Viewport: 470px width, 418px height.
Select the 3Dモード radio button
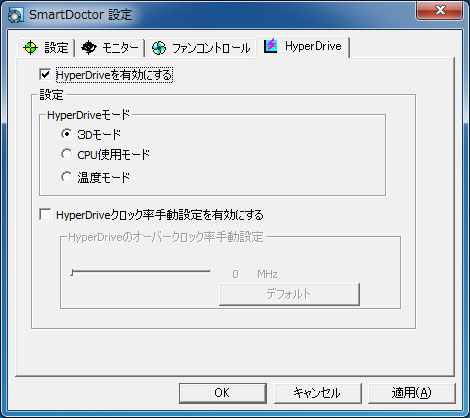pos(66,134)
